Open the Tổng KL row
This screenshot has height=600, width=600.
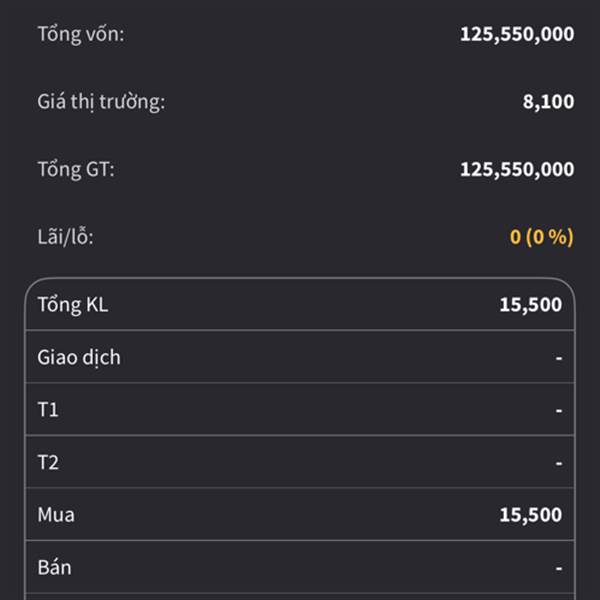pyautogui.click(x=300, y=305)
